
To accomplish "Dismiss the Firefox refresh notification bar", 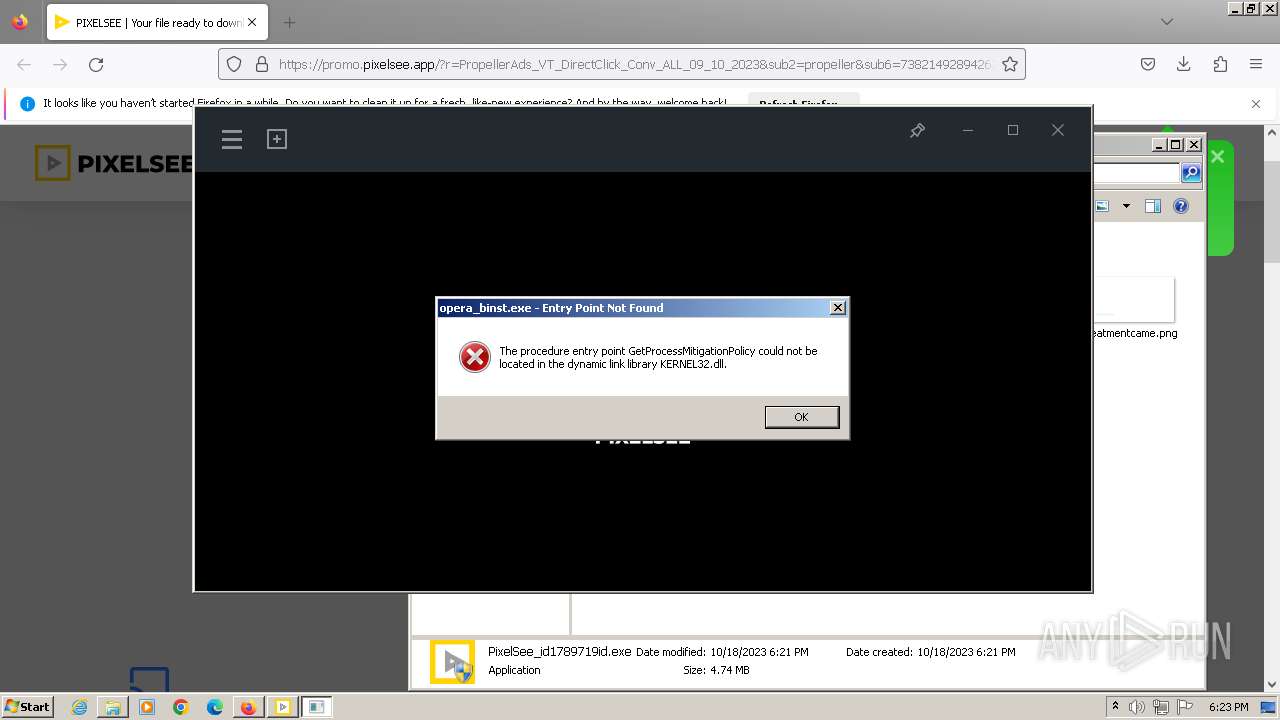I will (1256, 103).
